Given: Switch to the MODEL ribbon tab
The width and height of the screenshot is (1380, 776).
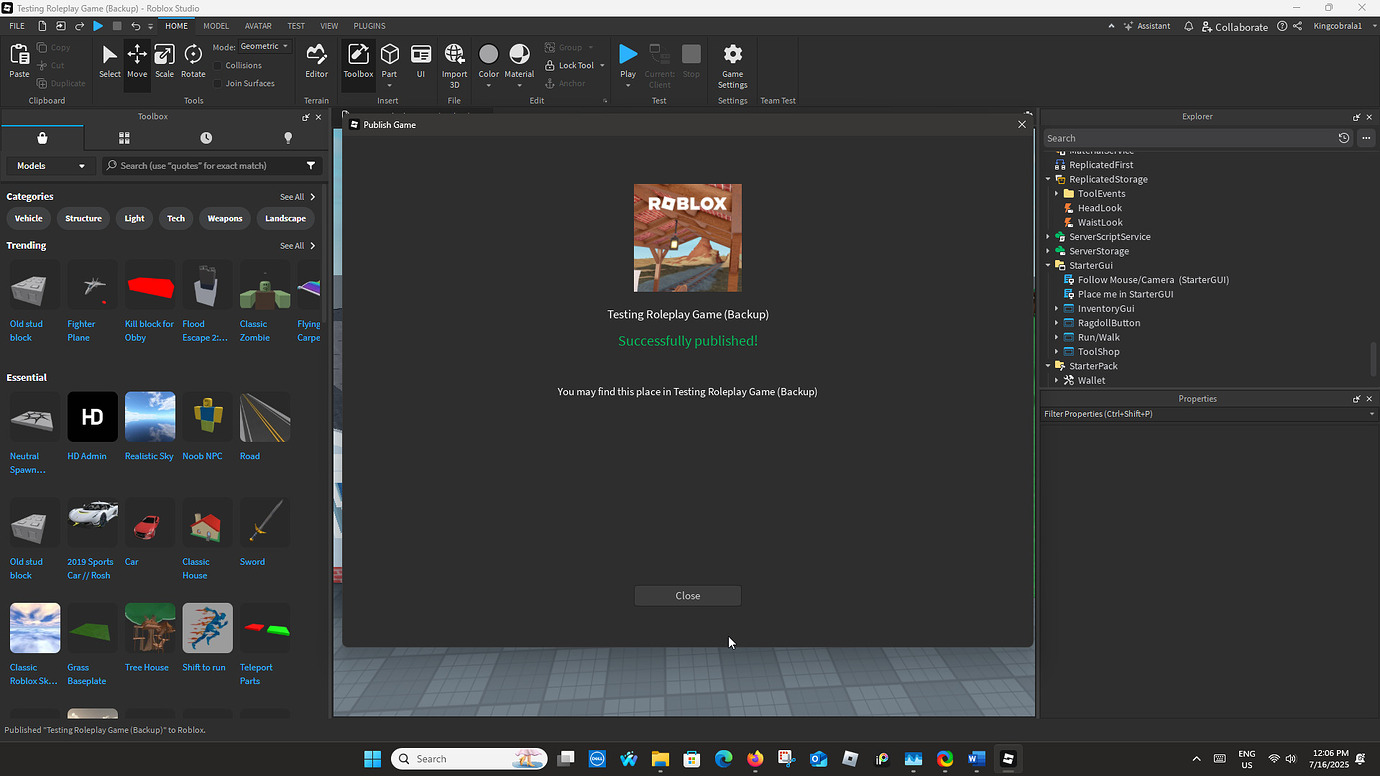Looking at the screenshot, I should (216, 25).
